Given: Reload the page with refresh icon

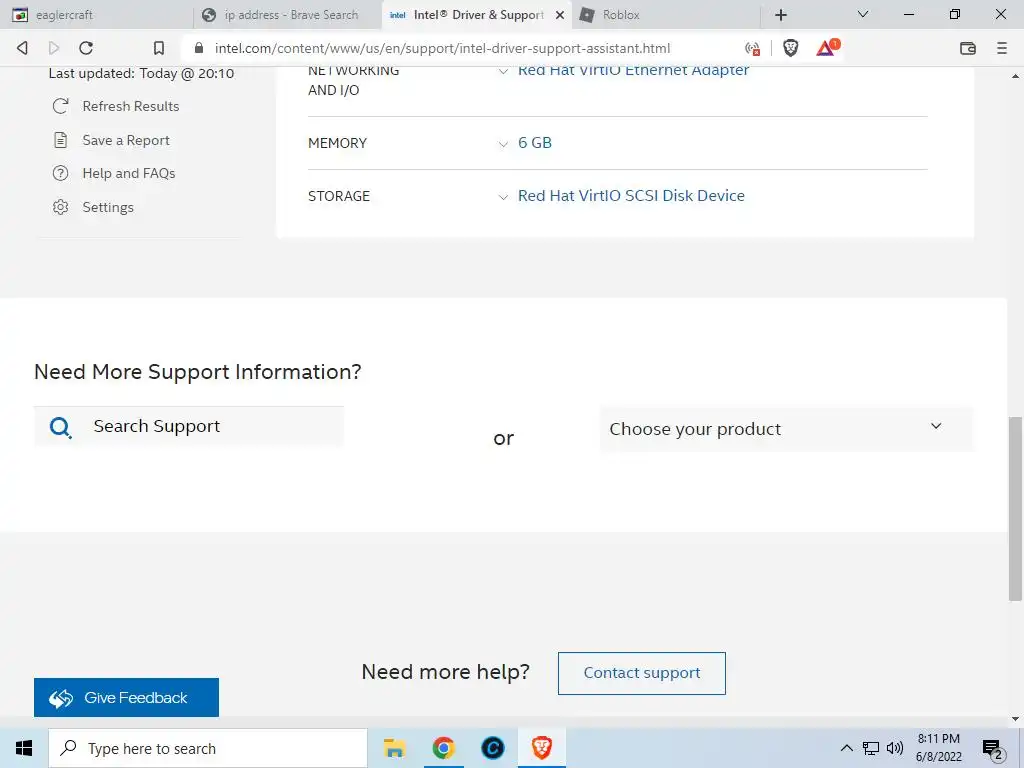Looking at the screenshot, I should coord(86,48).
